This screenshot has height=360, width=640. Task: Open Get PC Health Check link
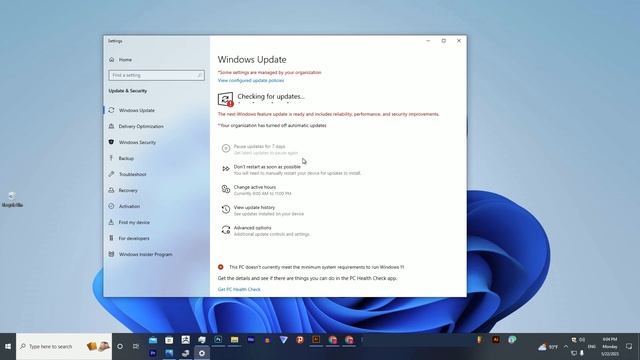pyautogui.click(x=239, y=289)
